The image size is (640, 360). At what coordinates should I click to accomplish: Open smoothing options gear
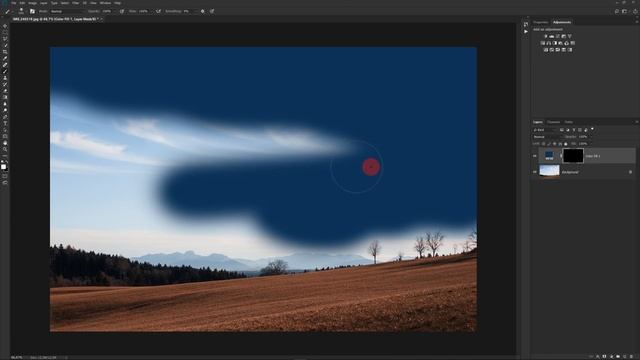click(202, 11)
